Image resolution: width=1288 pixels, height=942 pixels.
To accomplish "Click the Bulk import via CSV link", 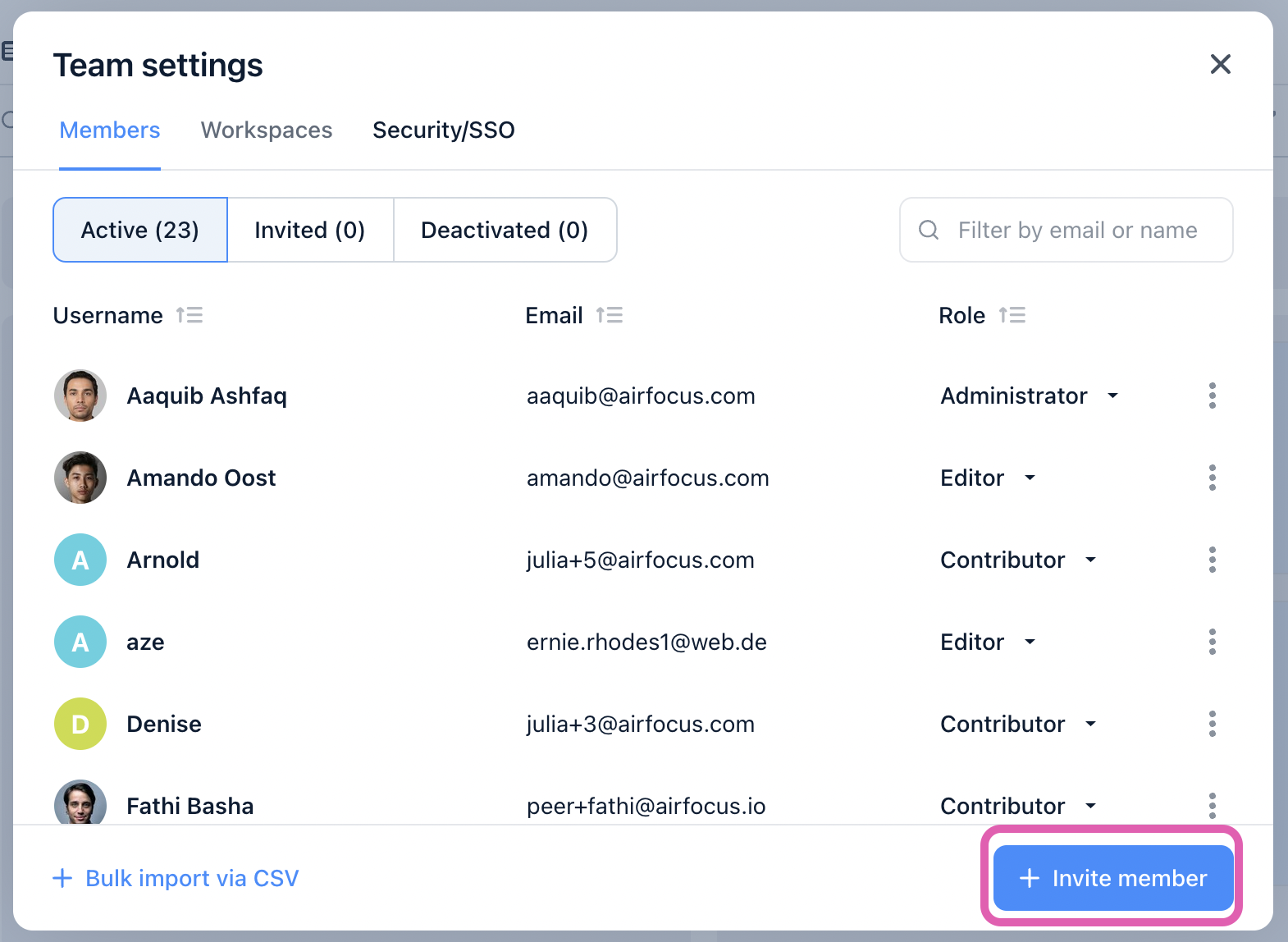I will click(x=176, y=878).
